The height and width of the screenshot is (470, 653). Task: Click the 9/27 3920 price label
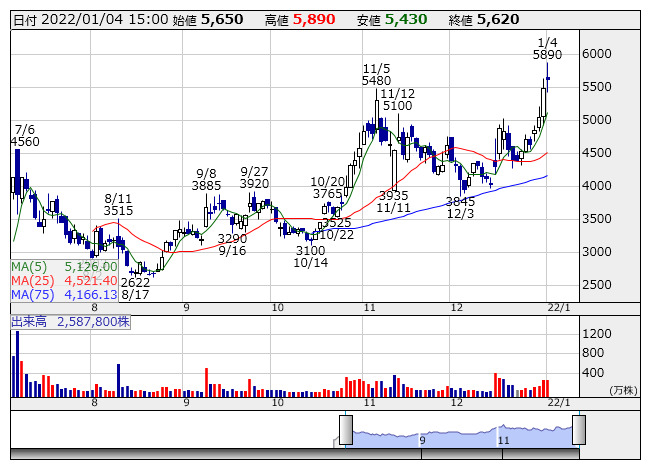[x=254, y=178]
